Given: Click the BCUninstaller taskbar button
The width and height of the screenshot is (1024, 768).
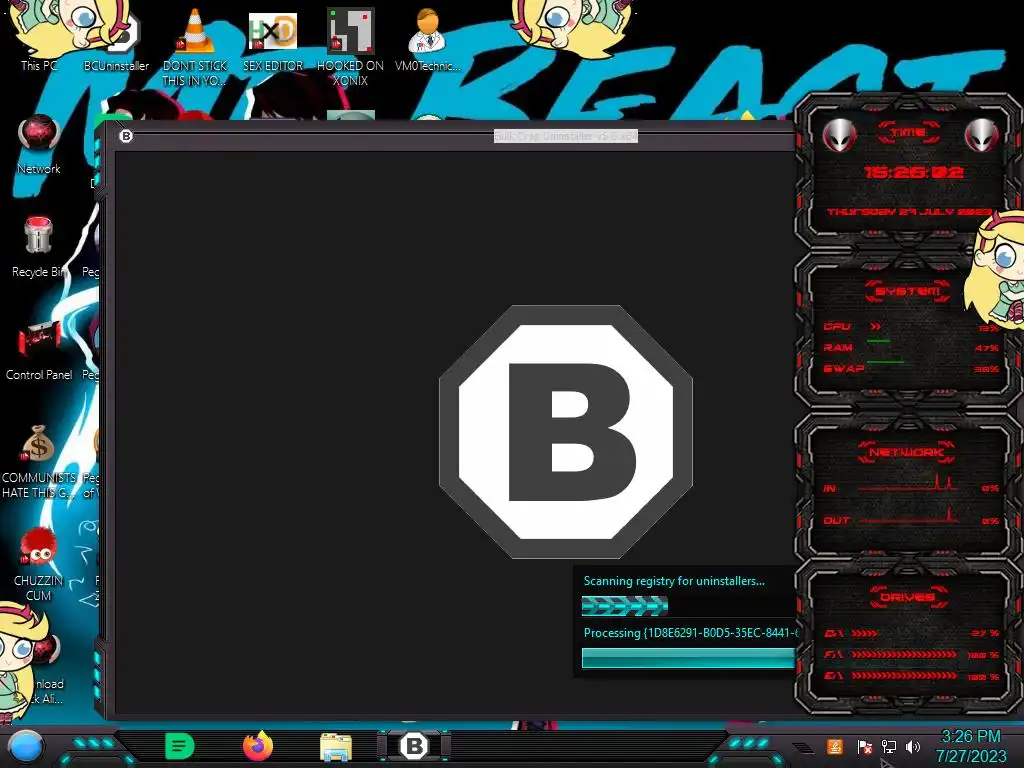Looking at the screenshot, I should [x=414, y=746].
